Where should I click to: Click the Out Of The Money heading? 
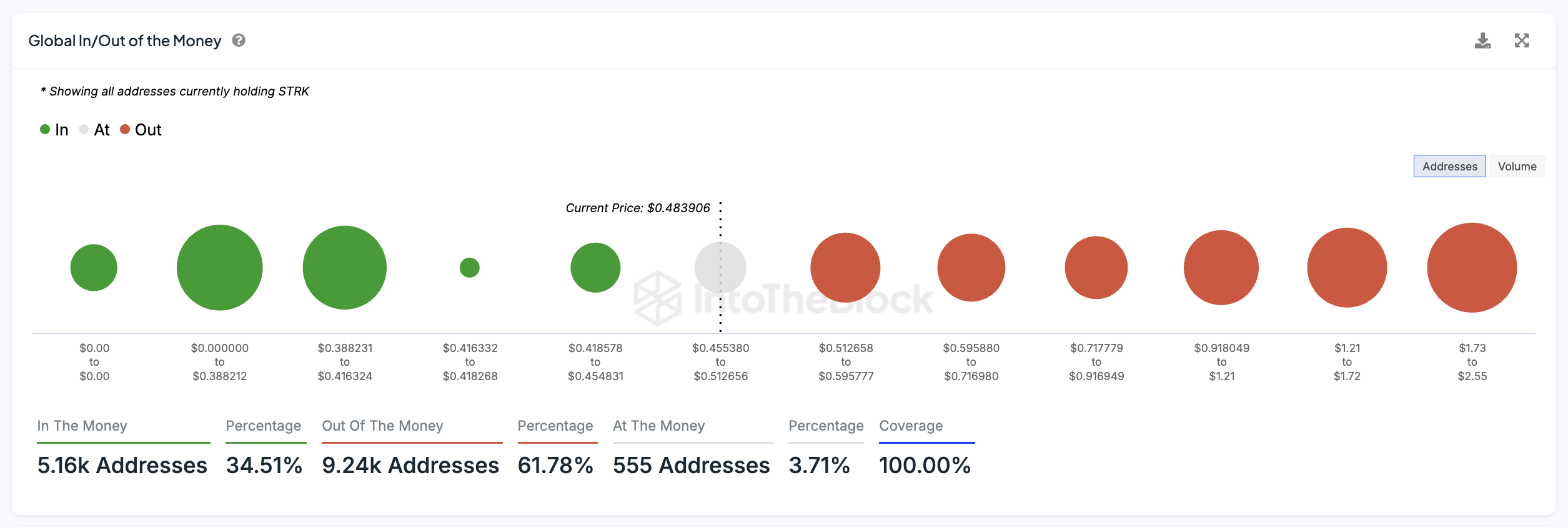pyautogui.click(x=382, y=426)
